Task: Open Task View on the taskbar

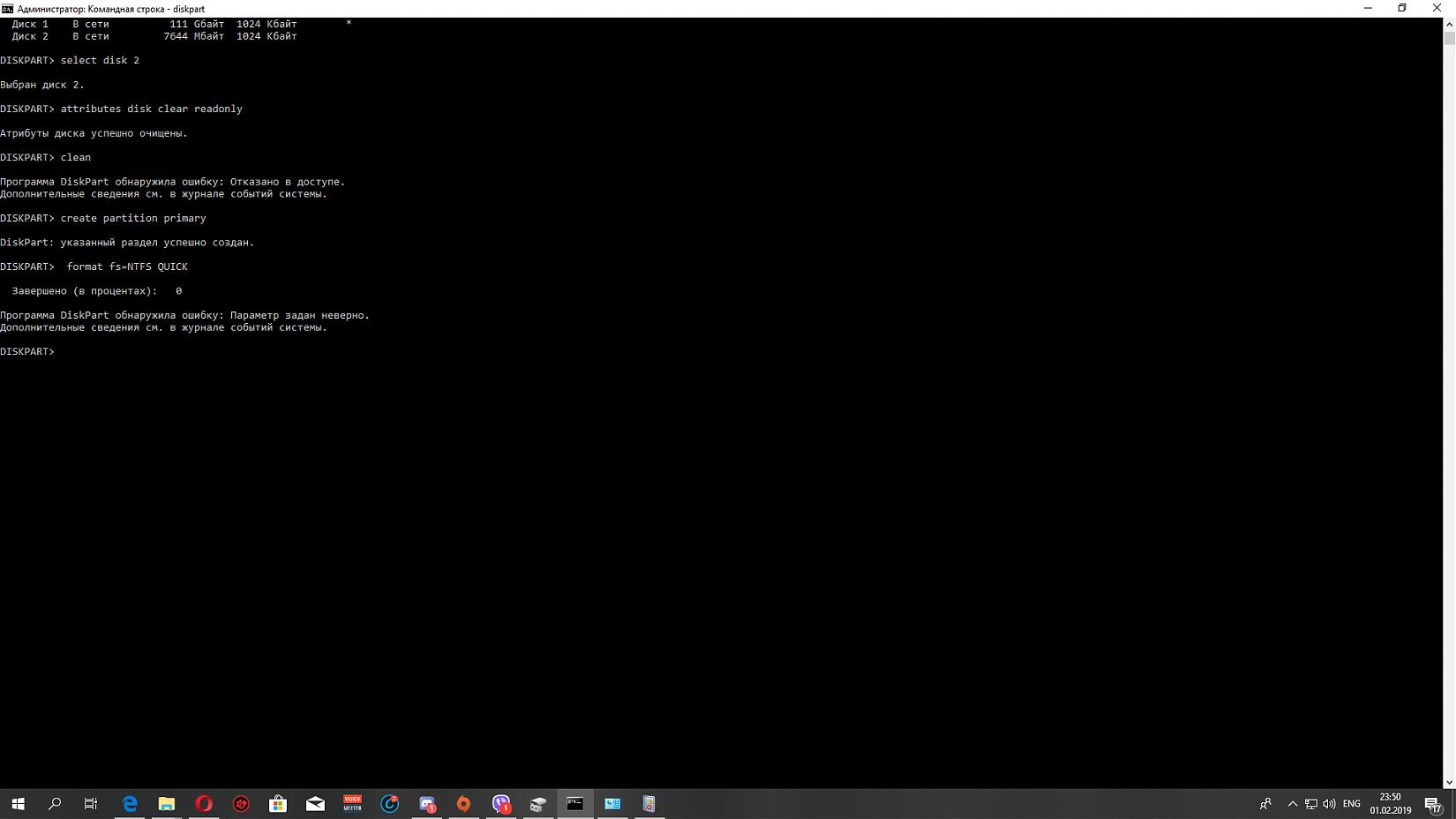Action: [91, 804]
